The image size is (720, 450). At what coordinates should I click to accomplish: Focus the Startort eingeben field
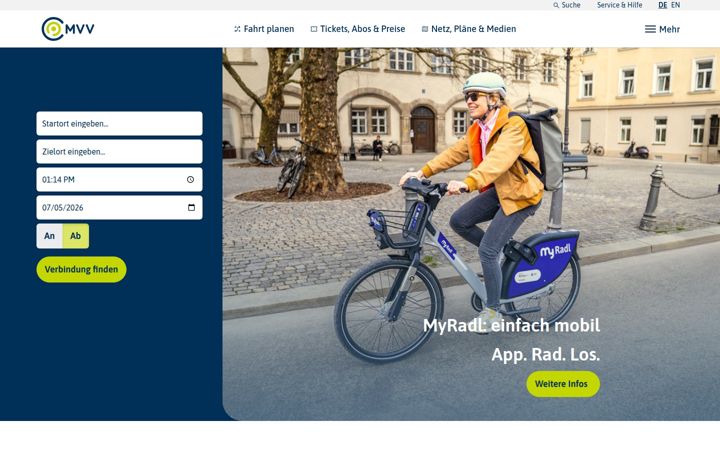119,124
